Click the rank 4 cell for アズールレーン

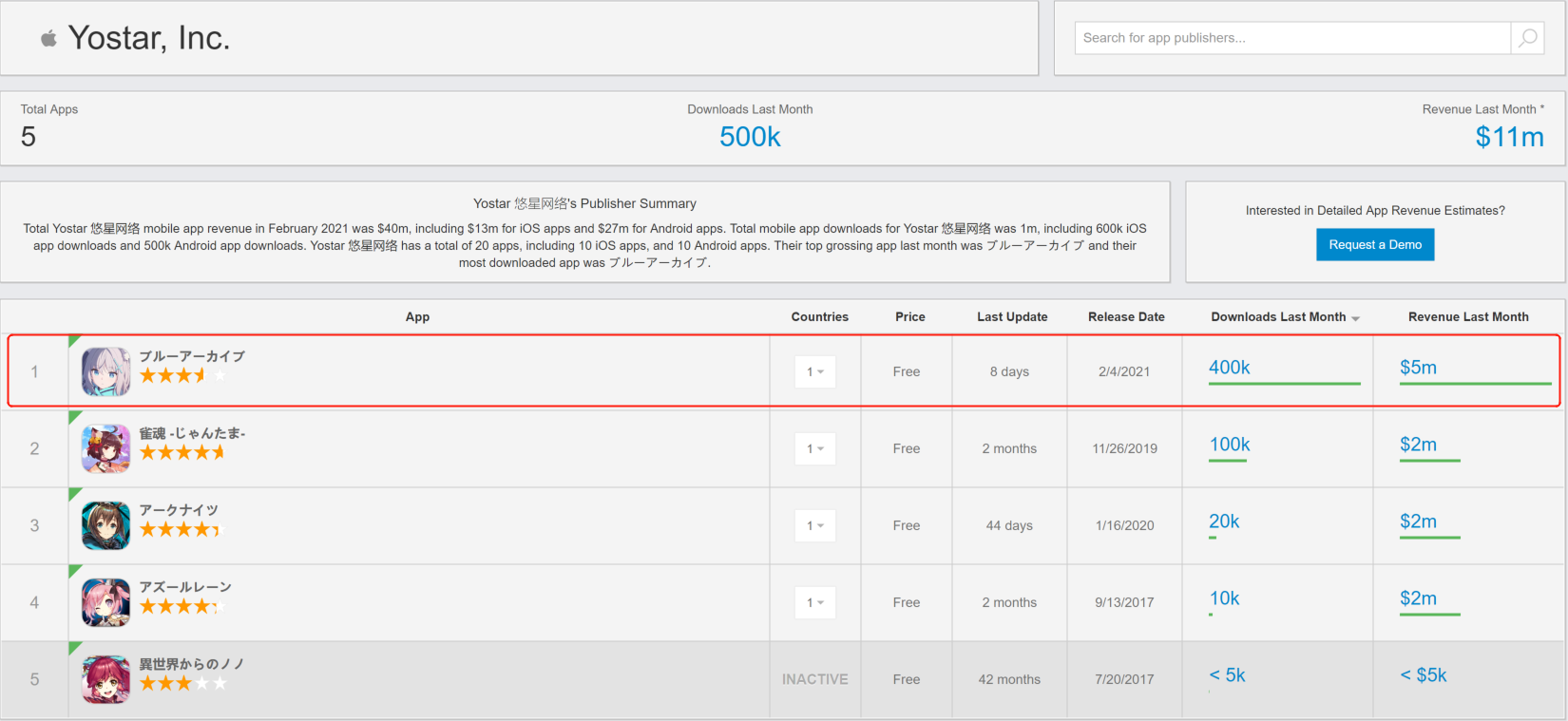[x=34, y=602]
